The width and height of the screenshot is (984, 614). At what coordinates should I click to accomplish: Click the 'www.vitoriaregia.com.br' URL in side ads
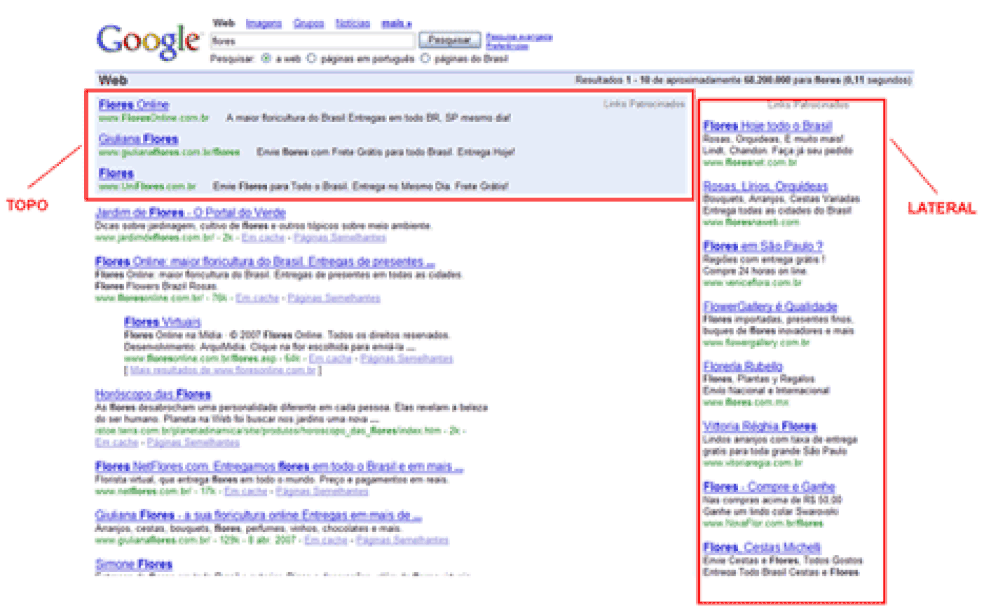753,463
